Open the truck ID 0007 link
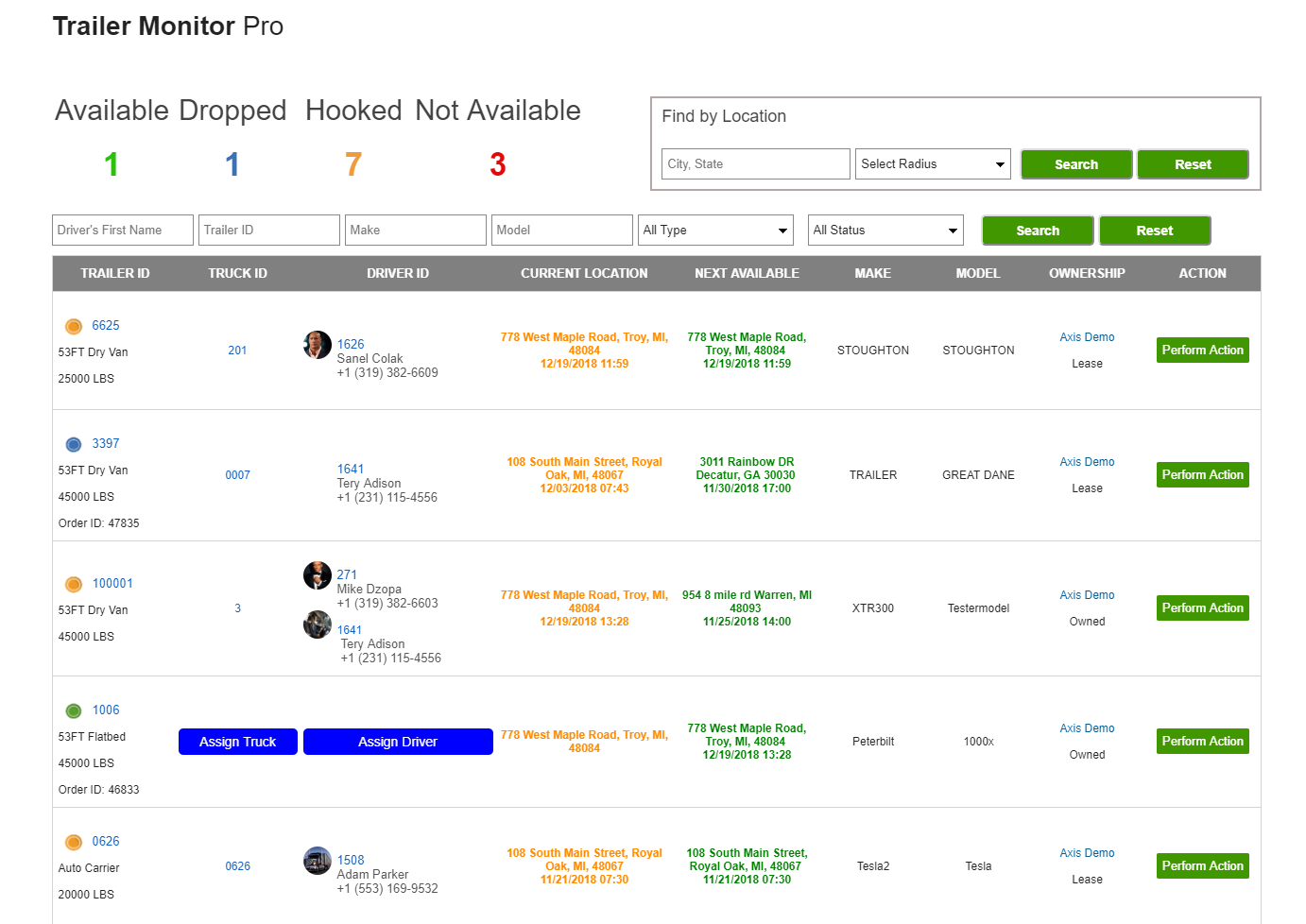The height and width of the screenshot is (924, 1306). pyautogui.click(x=238, y=475)
